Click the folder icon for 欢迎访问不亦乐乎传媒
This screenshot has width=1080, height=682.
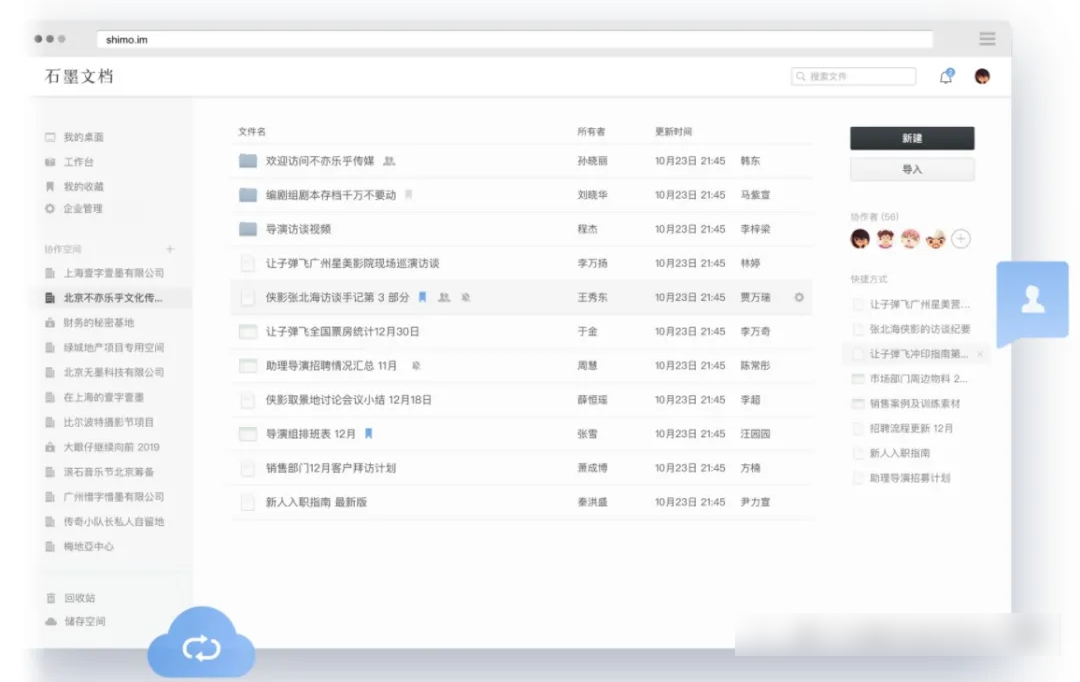pyautogui.click(x=248, y=161)
